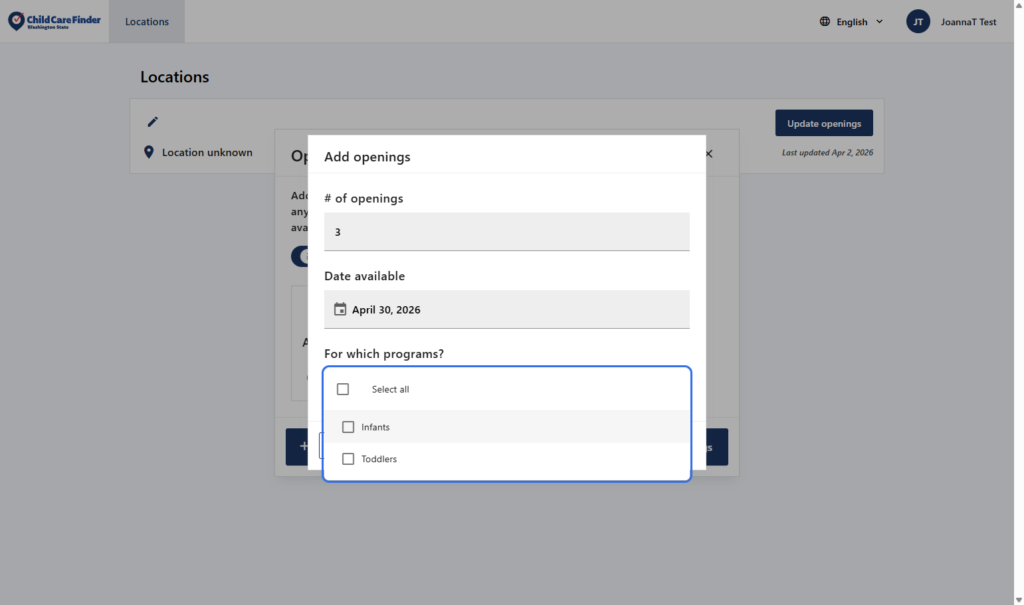Click the globe language icon
The height and width of the screenshot is (605, 1024).
tap(825, 21)
